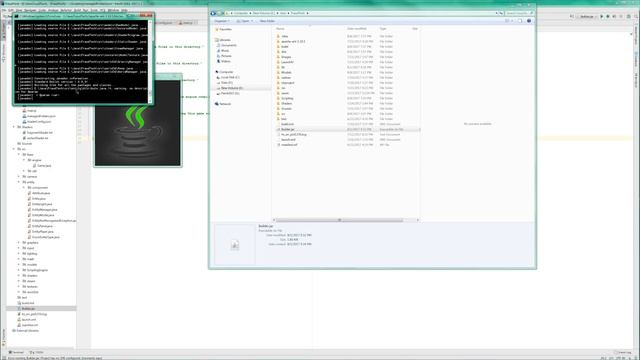Open Music library in navigation pane

(225, 51)
